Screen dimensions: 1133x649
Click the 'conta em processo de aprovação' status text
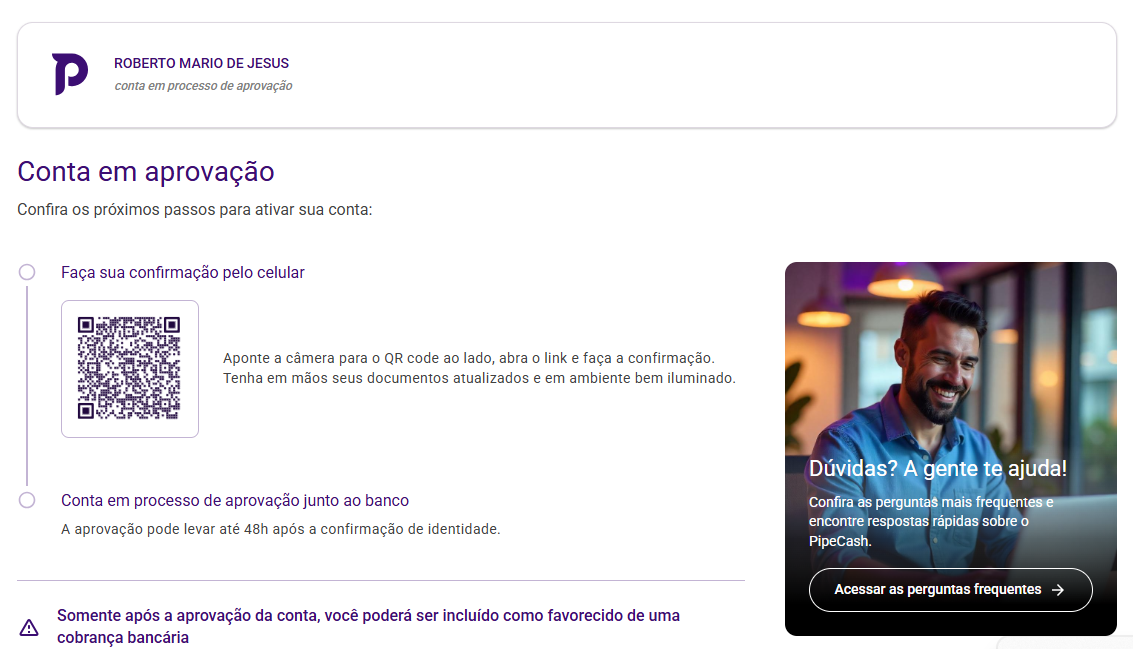pyautogui.click(x=203, y=86)
